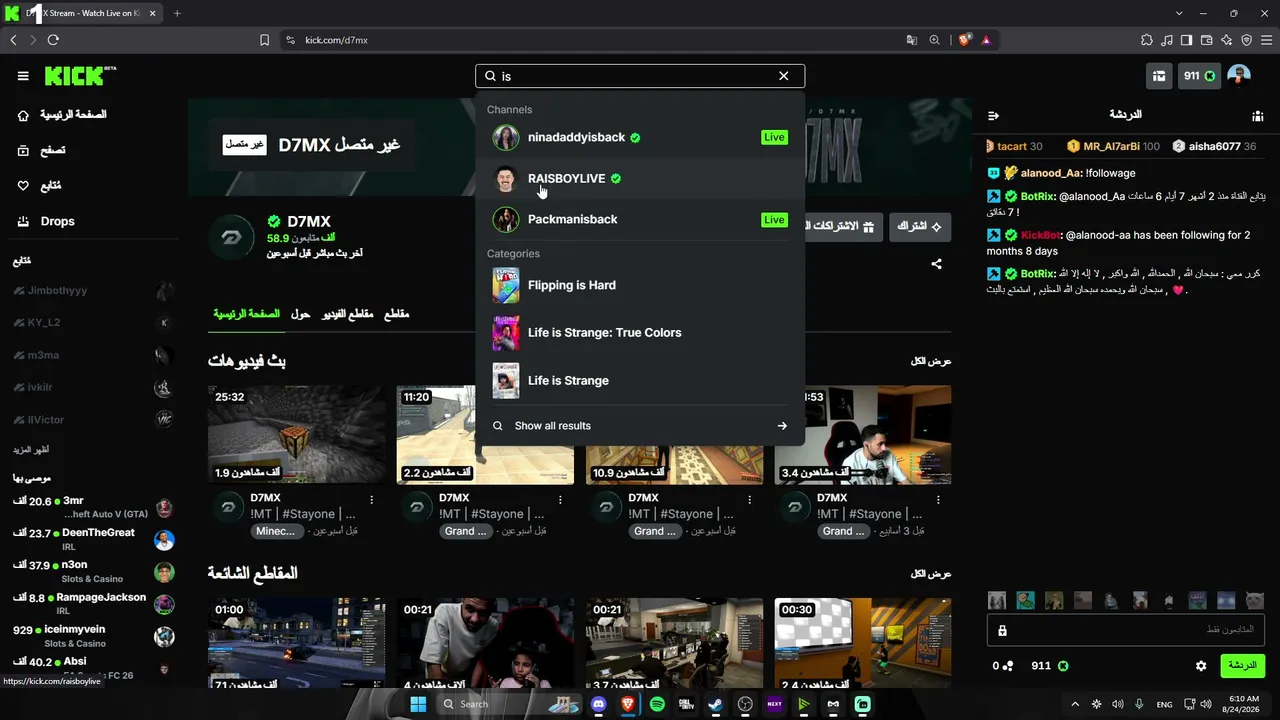Open the 6:10 AM clock and date
Viewport: 1280px width, 720px height.
1244,704
